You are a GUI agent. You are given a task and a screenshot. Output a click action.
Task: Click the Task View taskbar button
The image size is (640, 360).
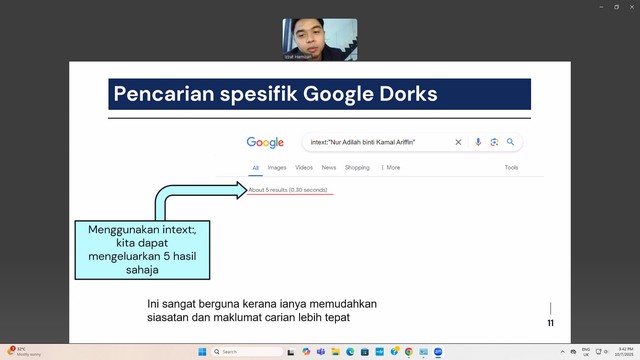click(x=291, y=352)
